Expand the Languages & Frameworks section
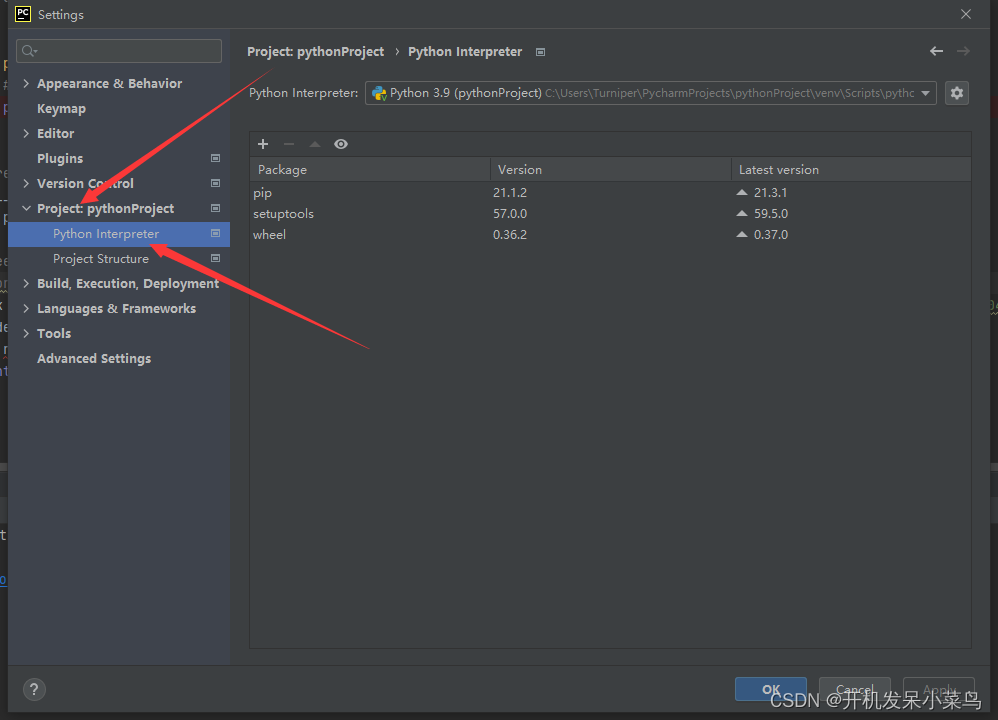This screenshot has height=720, width=998. [x=26, y=308]
